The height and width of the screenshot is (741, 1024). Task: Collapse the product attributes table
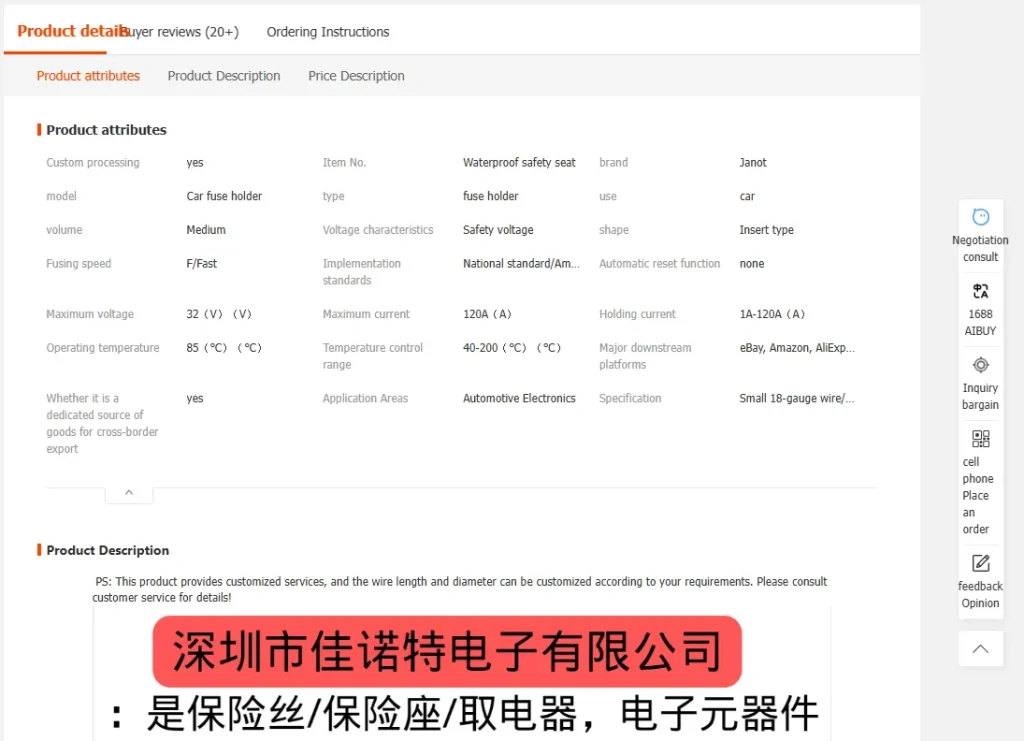(x=129, y=494)
